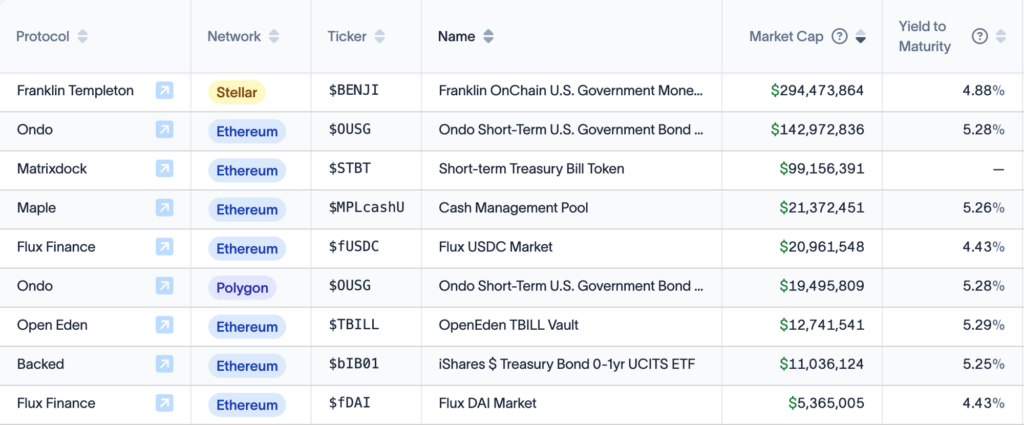Toggle Yield to Maturity sort arrows
This screenshot has width=1024, height=425.
point(1000,37)
